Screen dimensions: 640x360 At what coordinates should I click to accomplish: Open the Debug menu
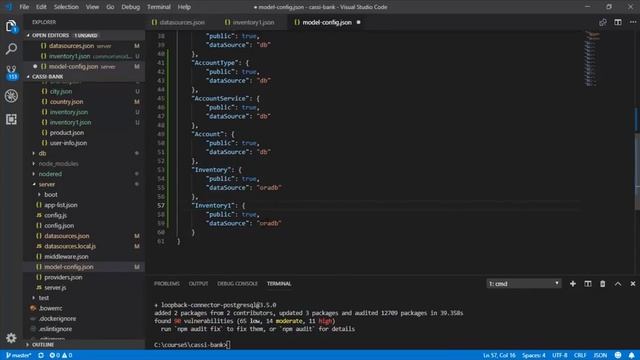pos(131,7)
